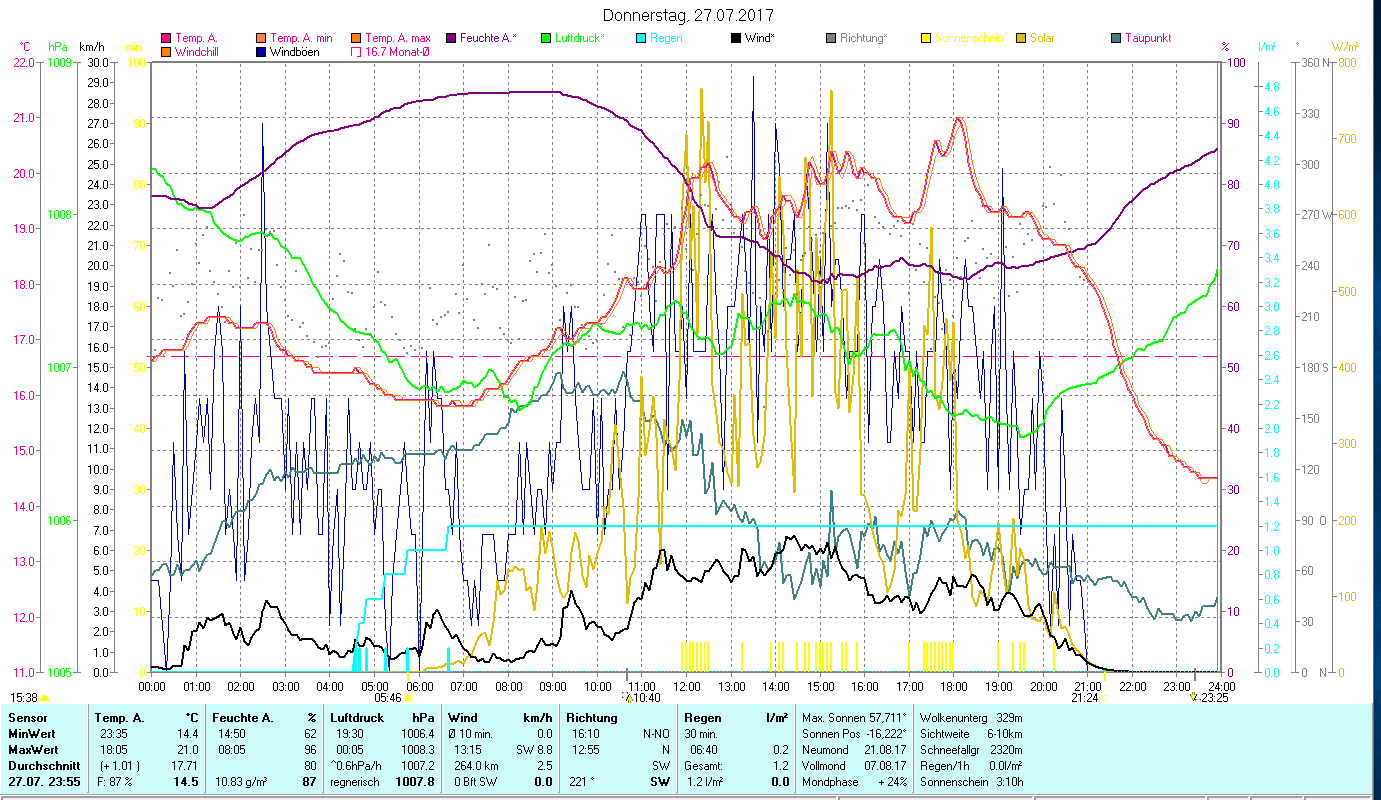Click the Neumond 21.08.17 entry
This screenshot has width=1381, height=800.
(x=854, y=749)
